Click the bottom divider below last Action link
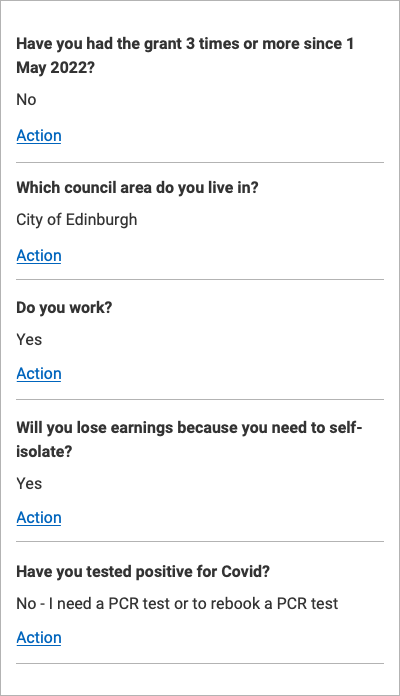Viewport: 400px width, 696px height. pos(200,664)
